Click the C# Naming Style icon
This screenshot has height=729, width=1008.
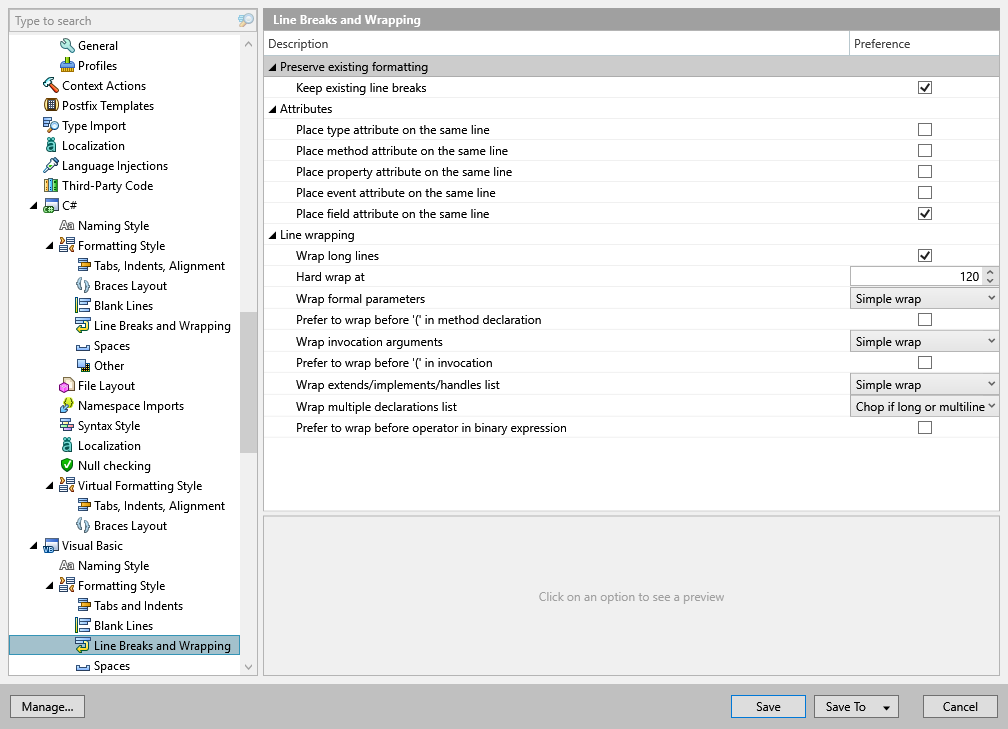[67, 226]
